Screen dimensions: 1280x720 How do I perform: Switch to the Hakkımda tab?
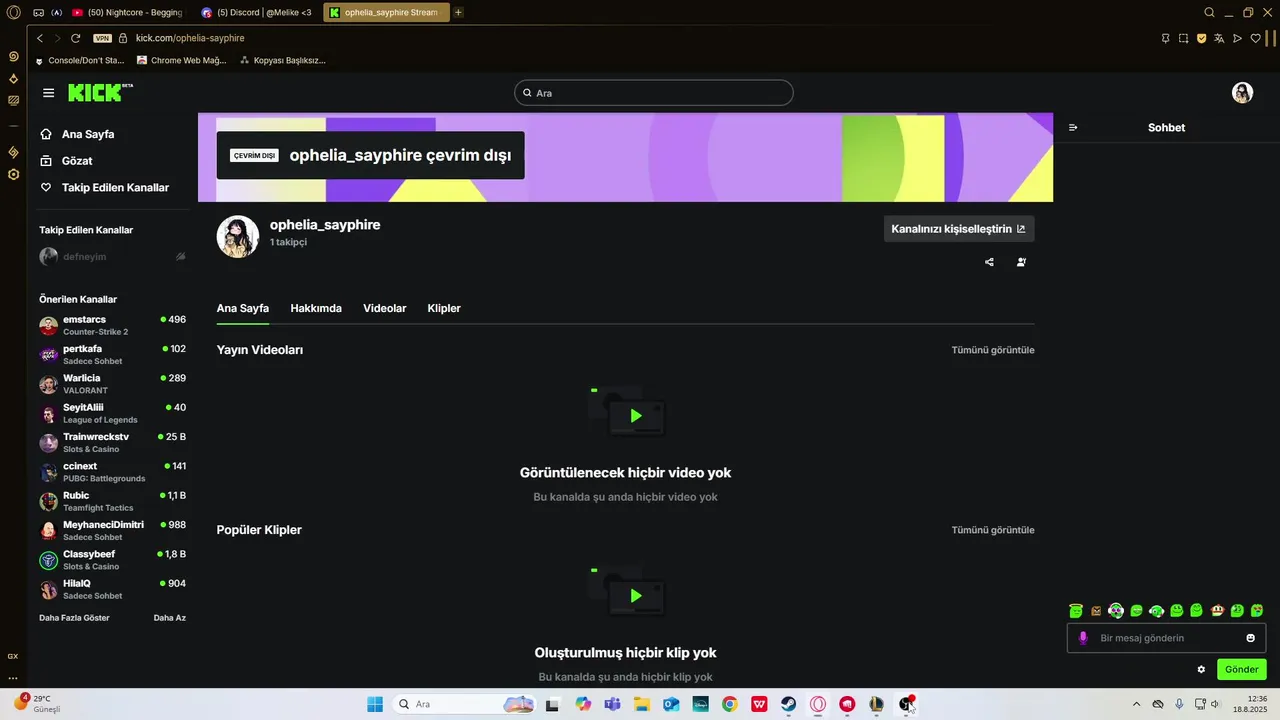[x=316, y=308]
